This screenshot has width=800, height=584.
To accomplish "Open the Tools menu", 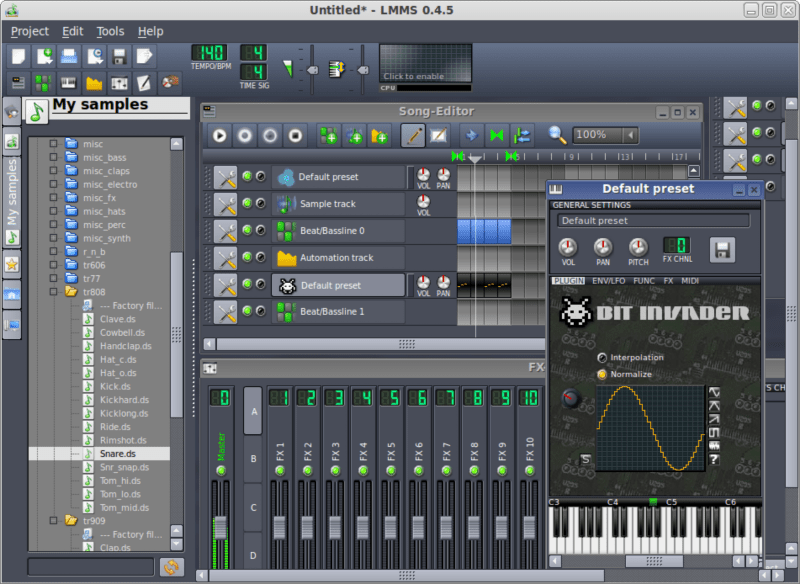I will [110, 32].
